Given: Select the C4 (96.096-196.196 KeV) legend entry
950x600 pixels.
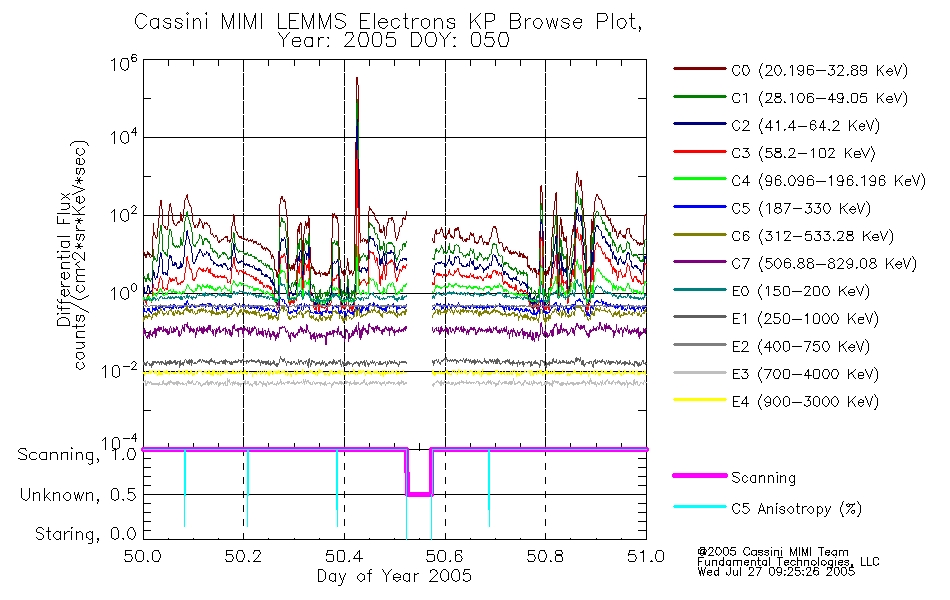Looking at the screenshot, I should point(799,181).
